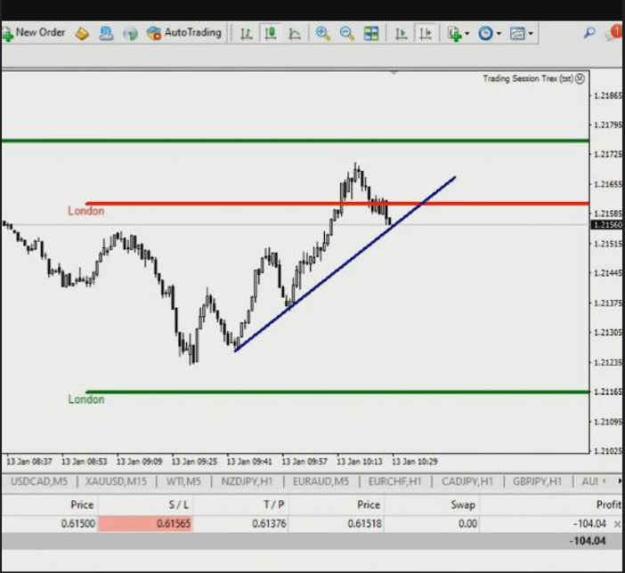Image resolution: width=625 pixels, height=573 pixels.
Task: Click the Trading Session Trex label
Action: click(529, 78)
